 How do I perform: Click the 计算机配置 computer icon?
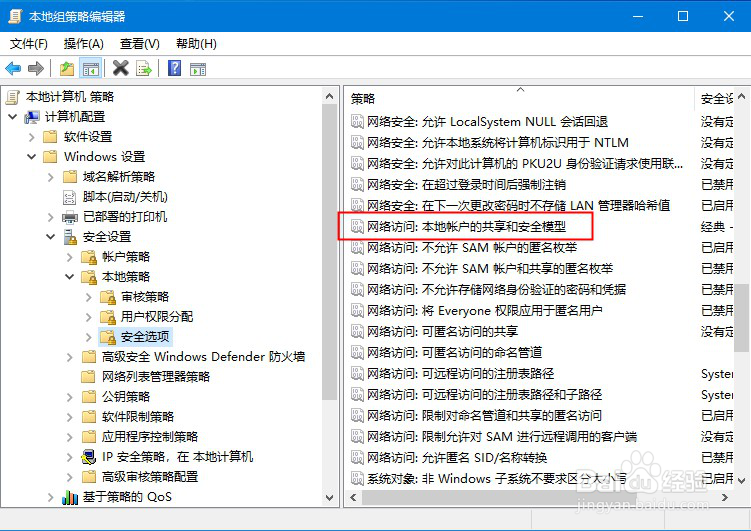click(x=32, y=117)
